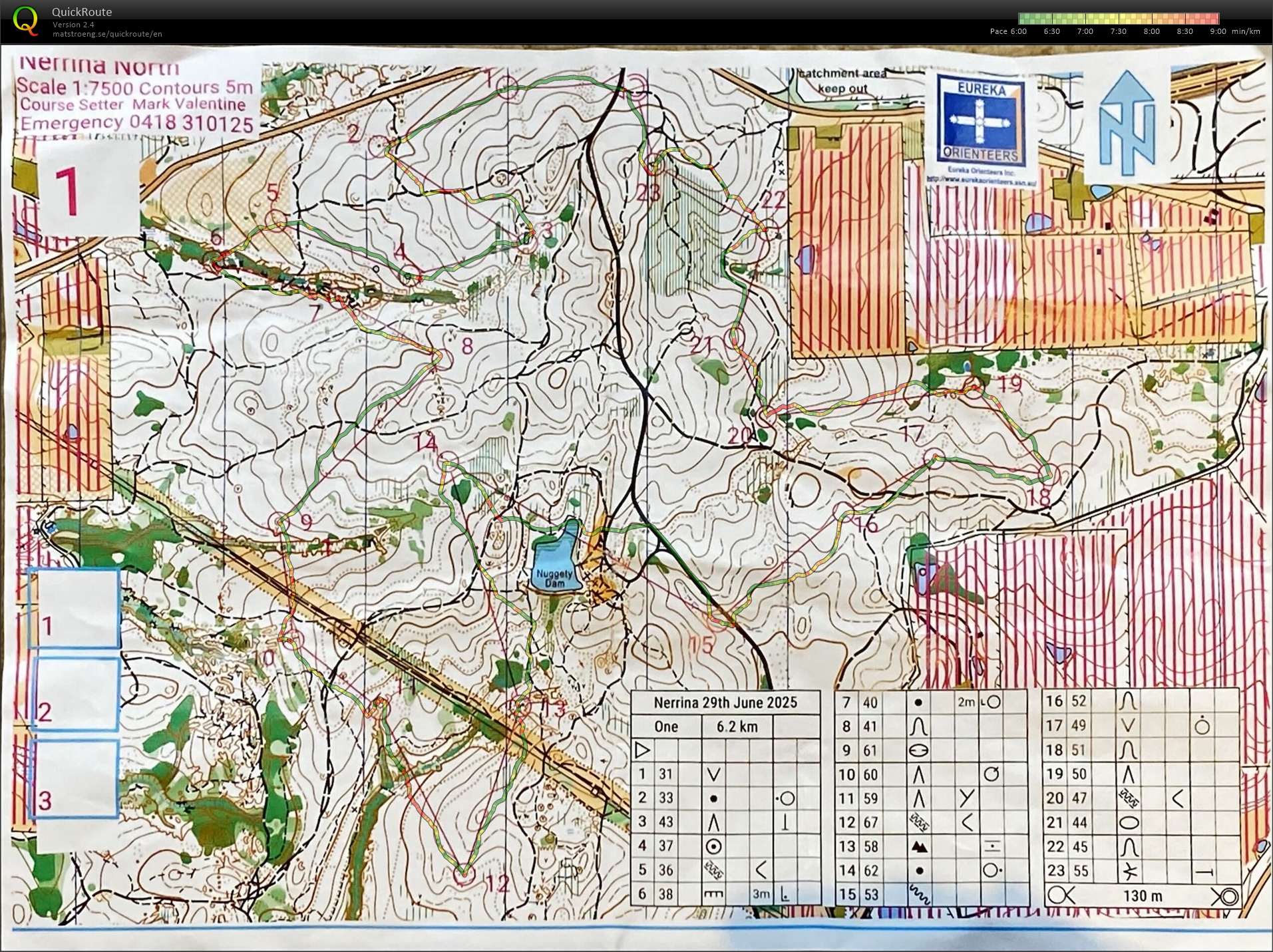The image size is (1273, 952).
Task: Click the boulder cluster symbol for control 13
Action: [x=919, y=847]
